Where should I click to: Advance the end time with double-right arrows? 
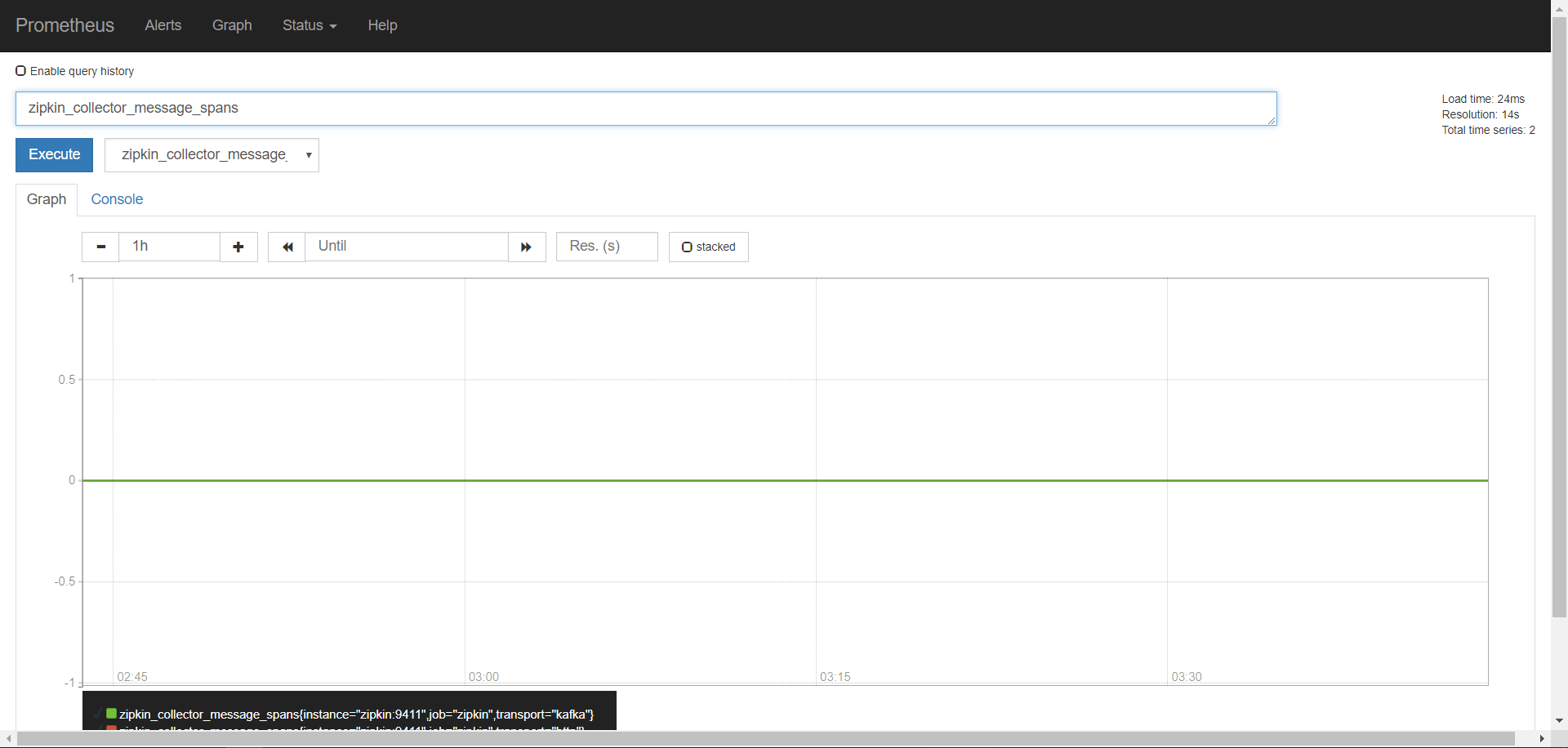tap(527, 247)
